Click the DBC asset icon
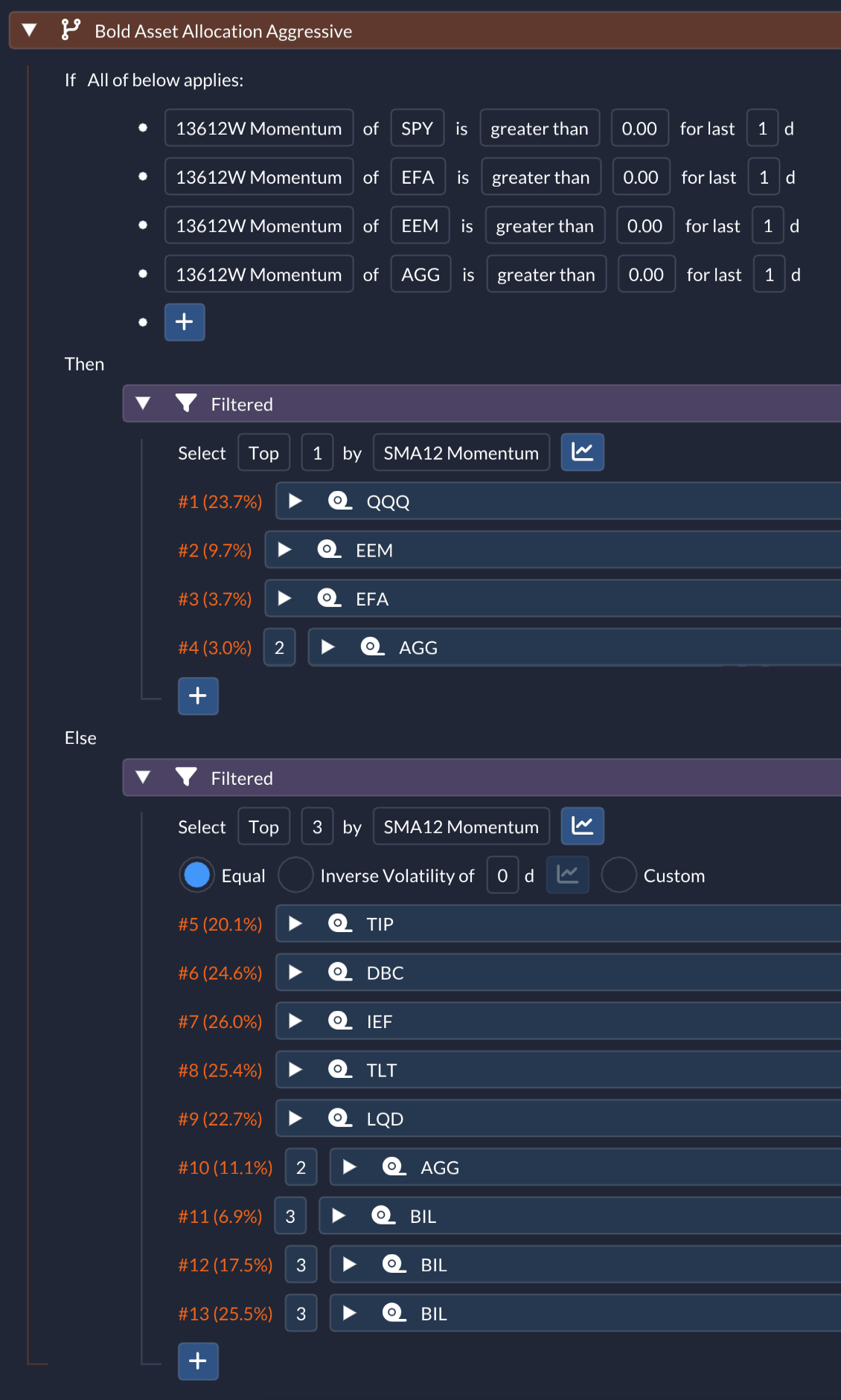Screen dimensions: 841x1400 [x=340, y=972]
